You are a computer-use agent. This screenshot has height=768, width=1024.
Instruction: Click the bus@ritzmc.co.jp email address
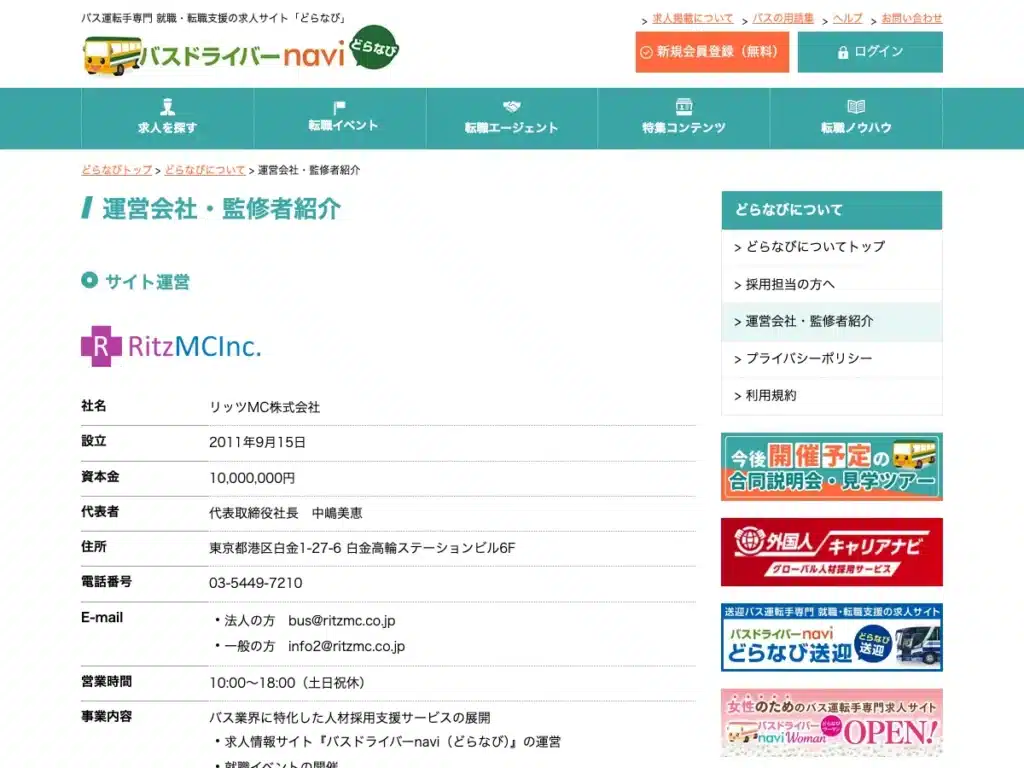point(342,620)
